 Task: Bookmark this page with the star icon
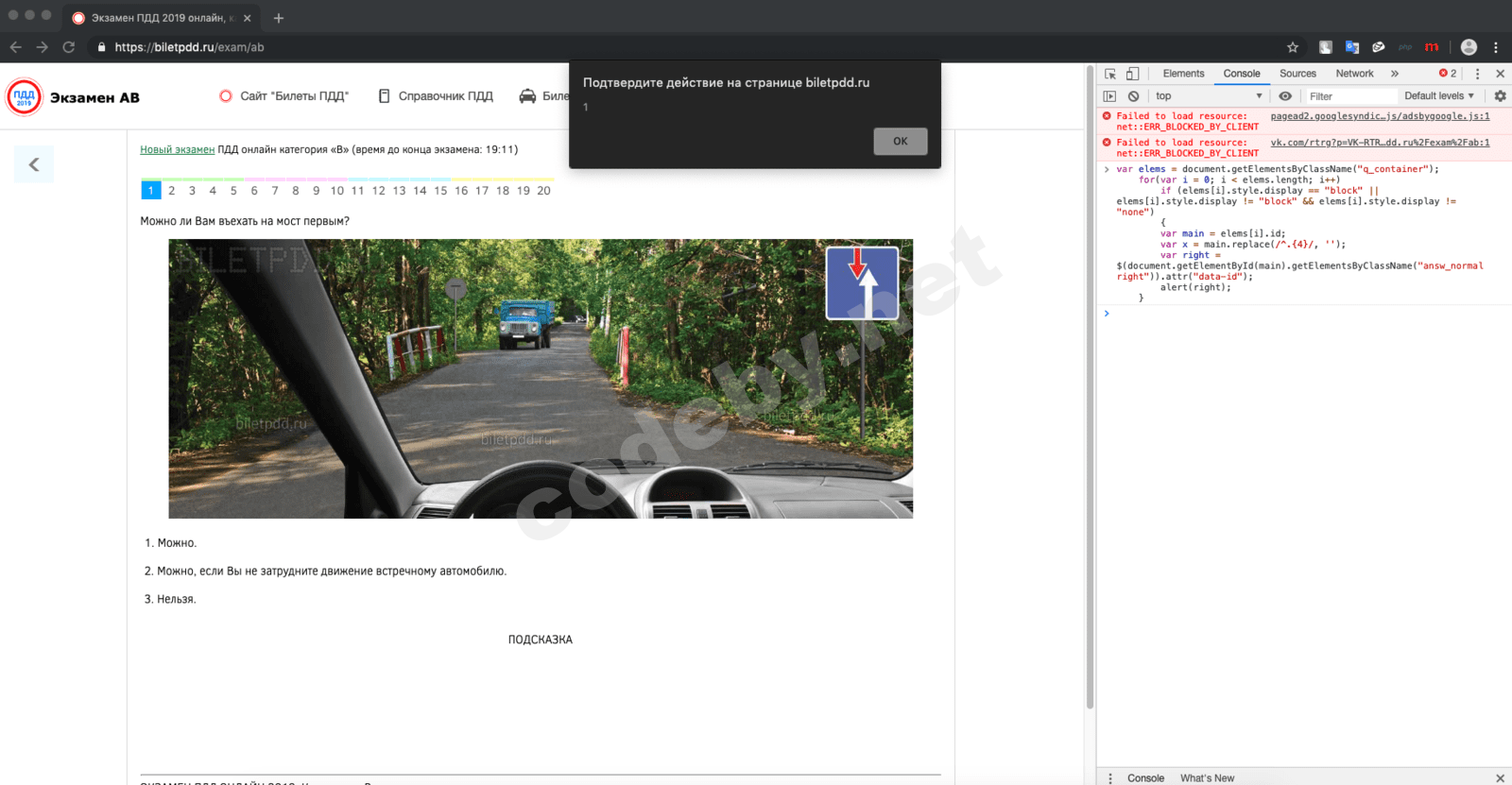1293,47
